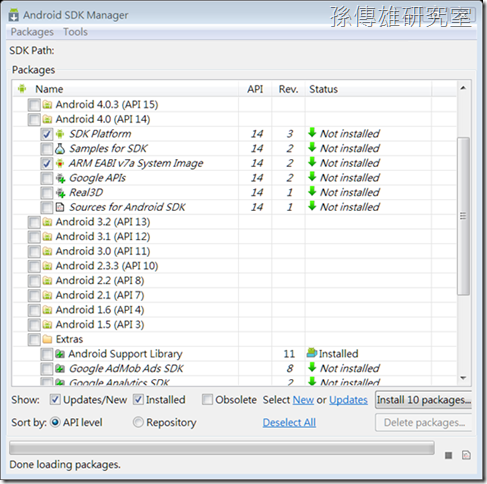Click the Updates link
Viewport: 487px width, 484px height.
(348, 400)
